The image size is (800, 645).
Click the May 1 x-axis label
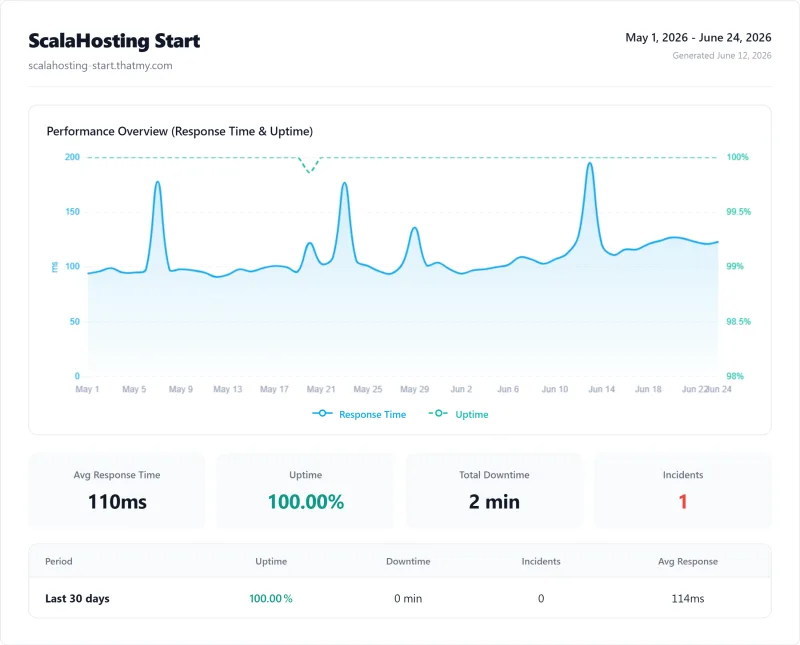point(87,389)
